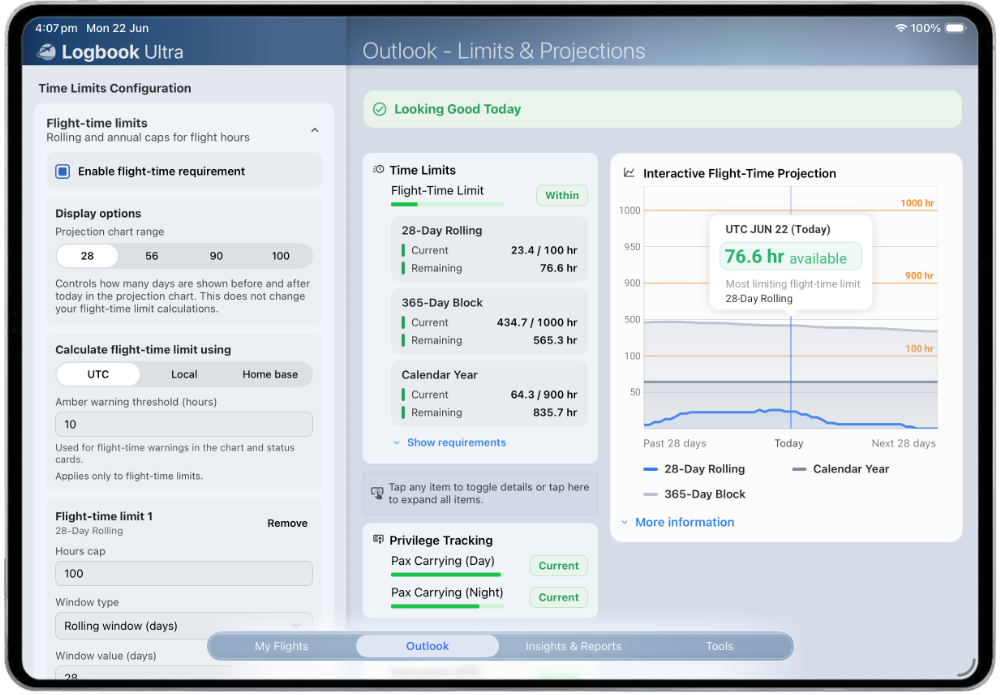This screenshot has height=695, width=1000.
Task: Click the Current badge for Pax Carrying (Night)
Action: 559,598
